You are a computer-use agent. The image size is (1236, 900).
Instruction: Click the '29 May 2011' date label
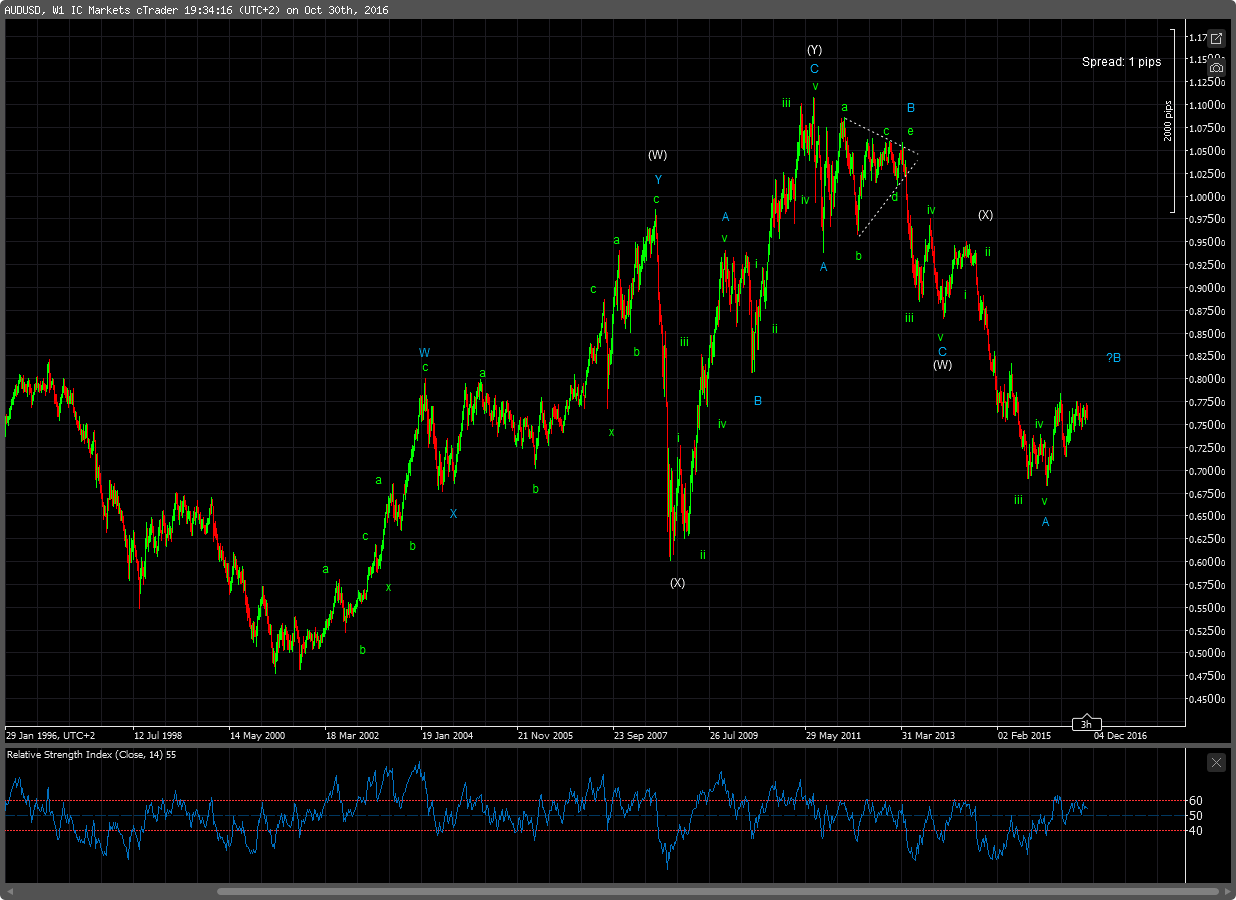[833, 735]
